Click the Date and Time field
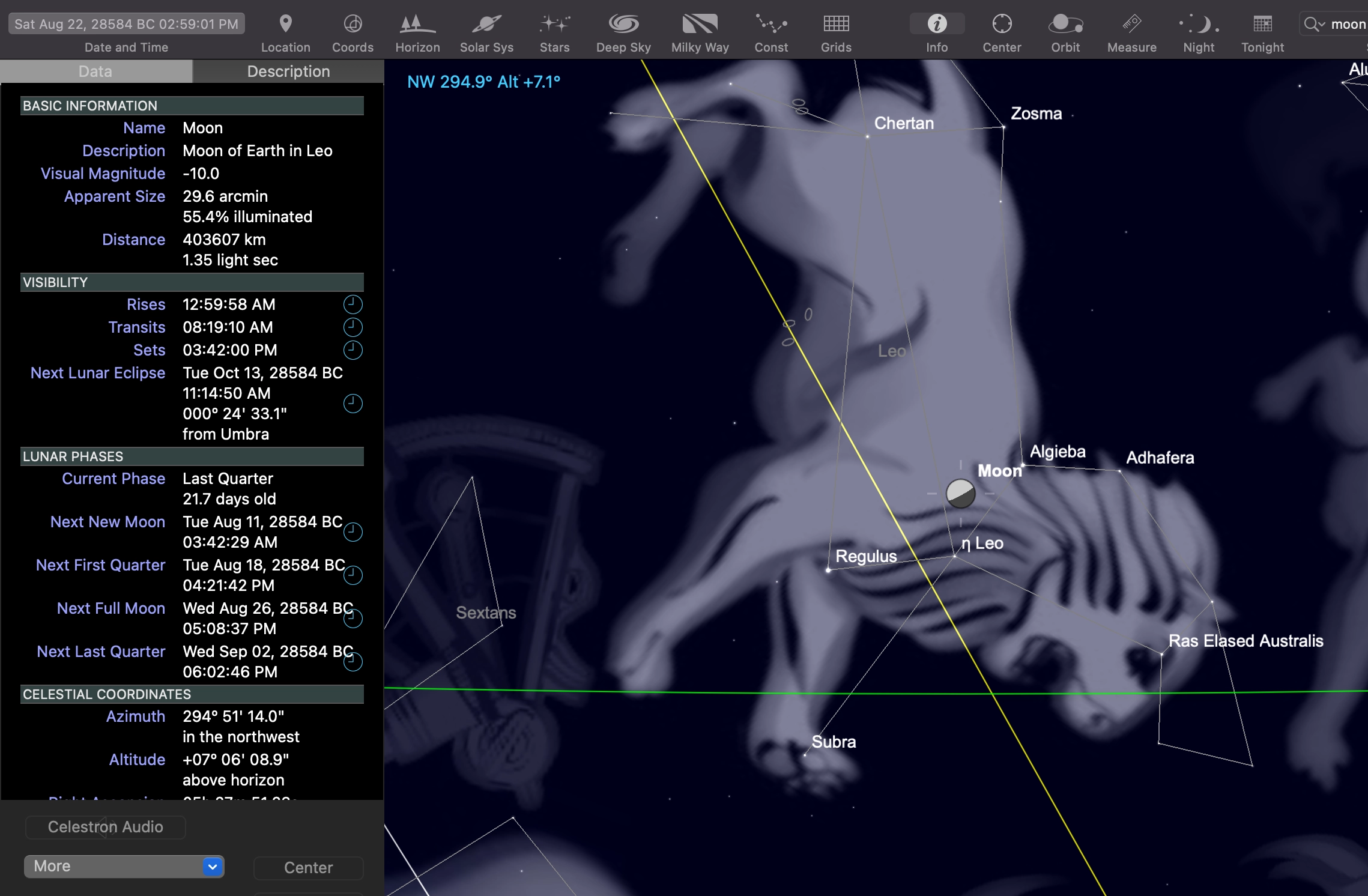Viewport: 1368px width, 896px height. click(126, 24)
